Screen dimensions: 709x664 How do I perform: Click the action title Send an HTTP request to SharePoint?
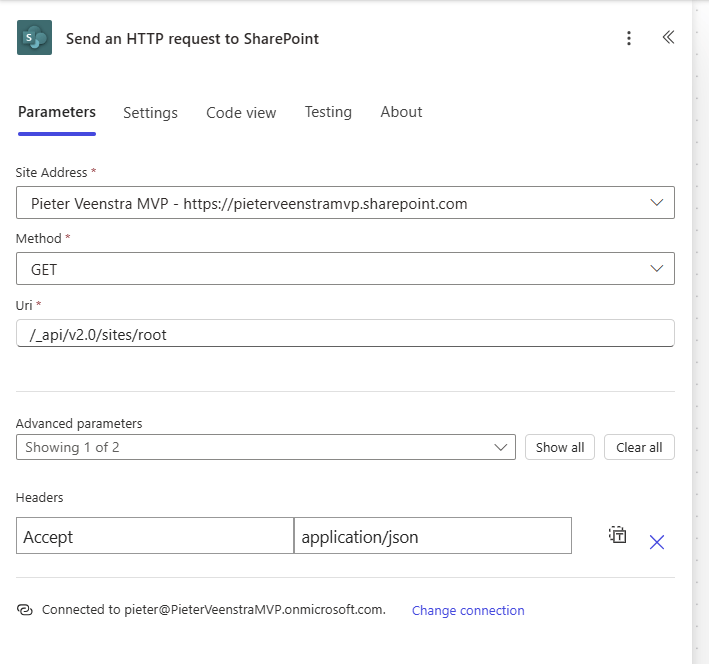pyautogui.click(x=192, y=39)
